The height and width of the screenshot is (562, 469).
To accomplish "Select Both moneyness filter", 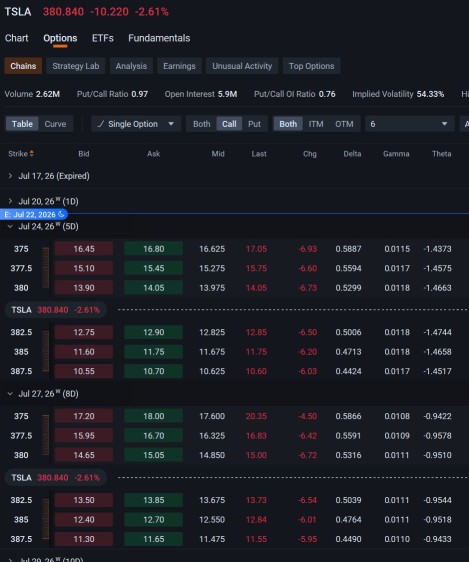I will tap(288, 124).
